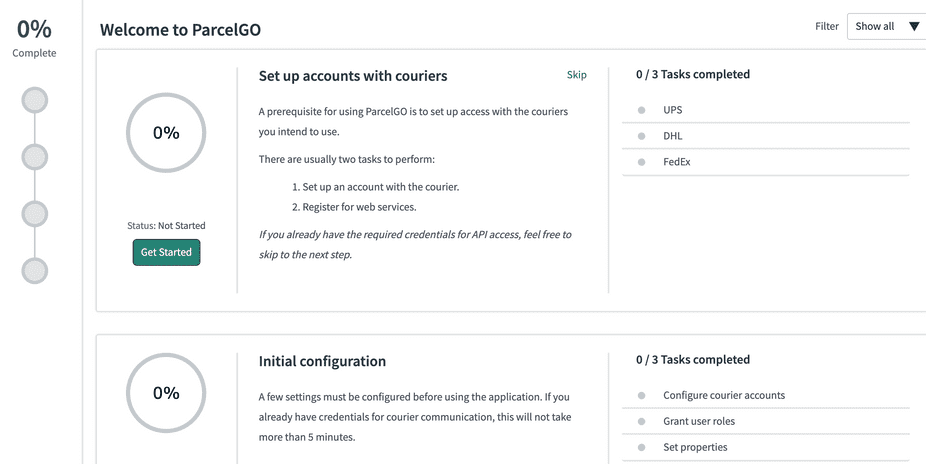The width and height of the screenshot is (926, 464).
Task: Click the third step circle in the progress sidebar
Action: coord(35,214)
